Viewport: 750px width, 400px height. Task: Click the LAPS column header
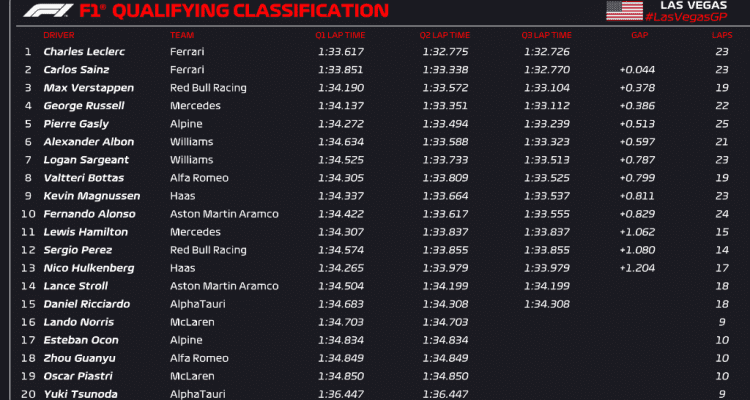722,35
